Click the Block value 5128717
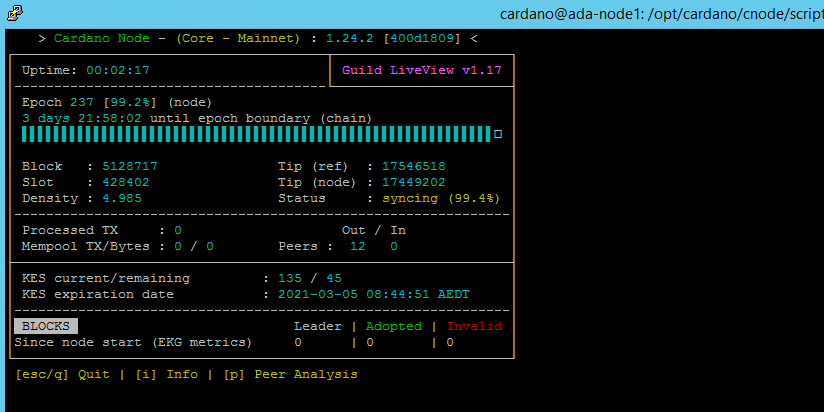824x412 pixels. pyautogui.click(x=130, y=167)
